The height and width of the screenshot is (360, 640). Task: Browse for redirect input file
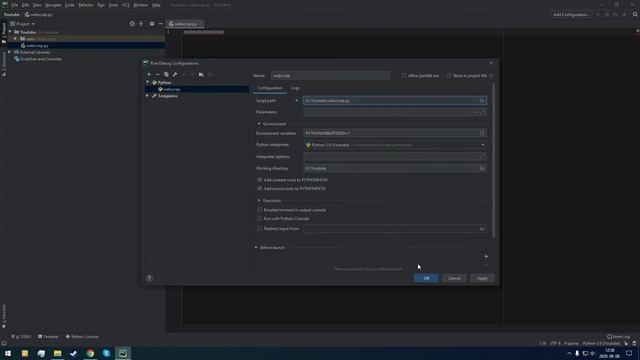coord(482,229)
